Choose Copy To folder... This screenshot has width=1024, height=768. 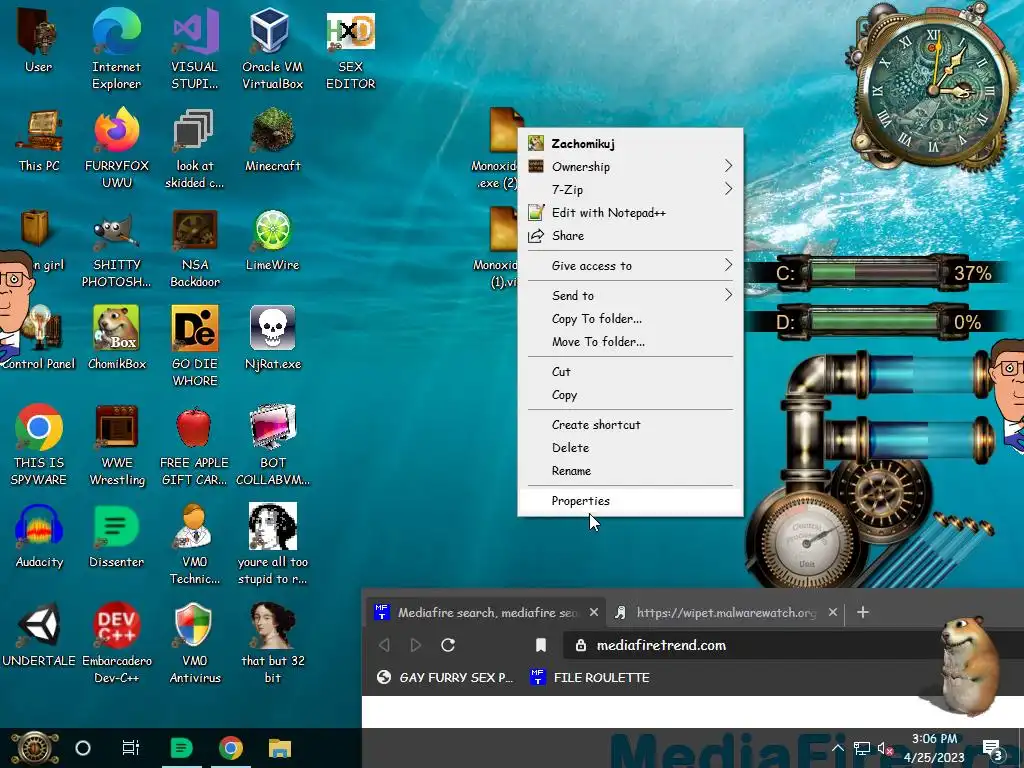click(630, 319)
